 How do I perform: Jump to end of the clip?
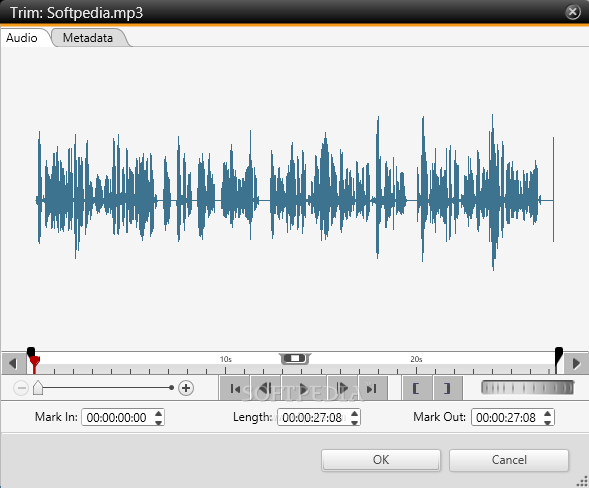(x=372, y=388)
